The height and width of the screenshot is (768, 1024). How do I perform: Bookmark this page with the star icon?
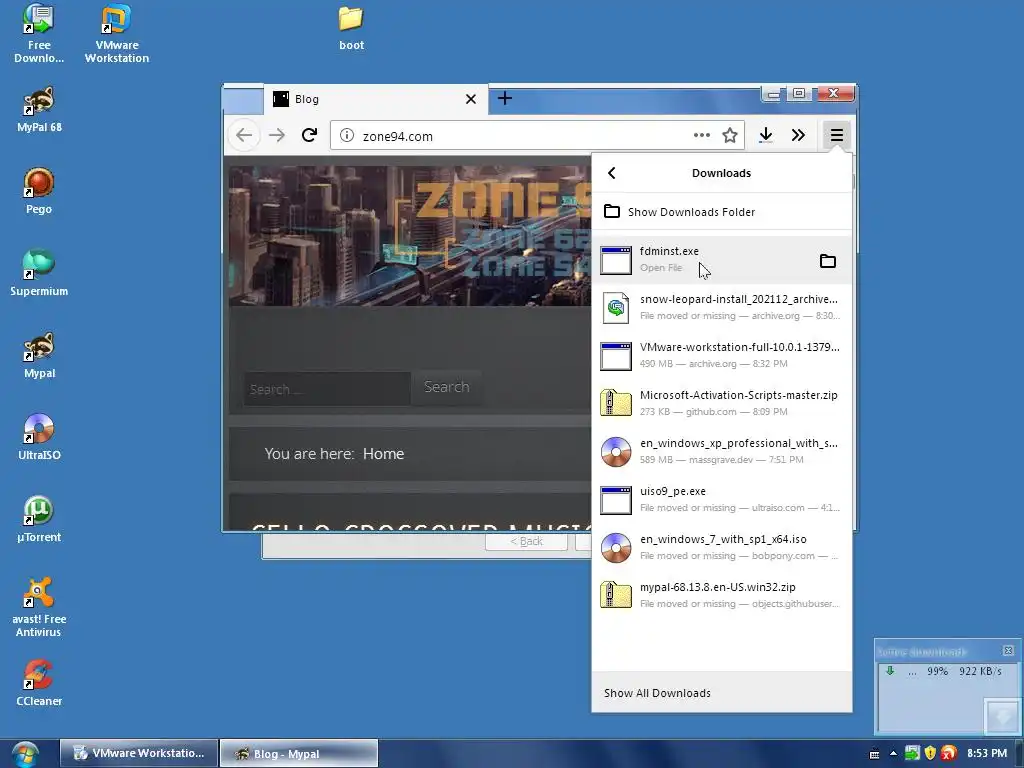(729, 135)
